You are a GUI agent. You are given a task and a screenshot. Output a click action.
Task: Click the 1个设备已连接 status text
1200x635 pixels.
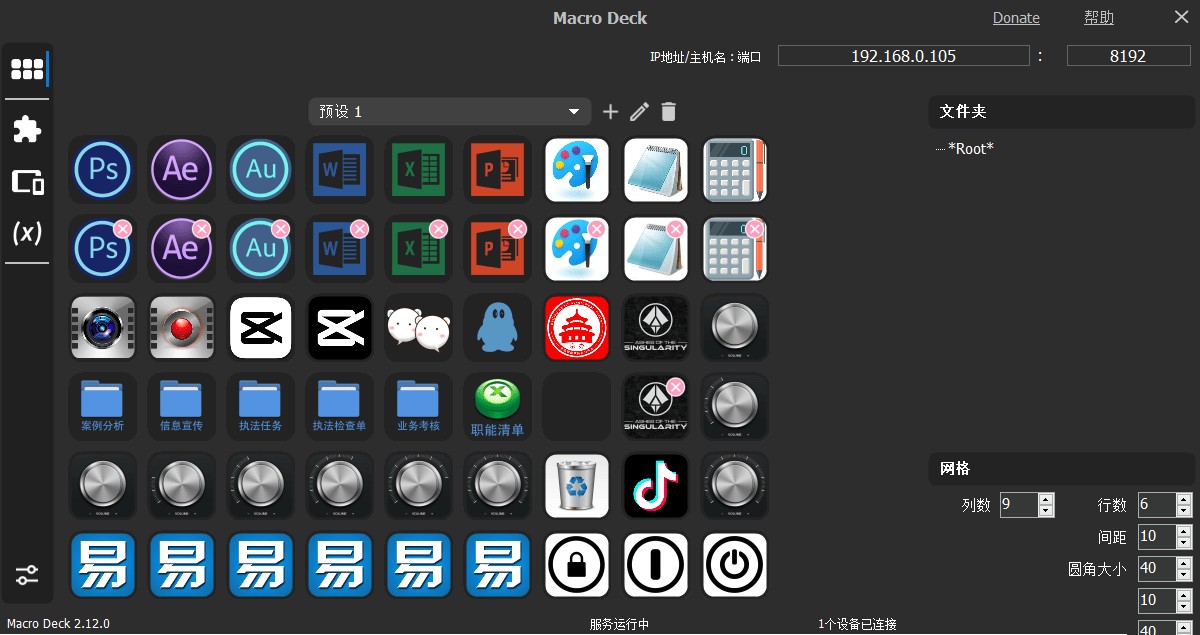tap(857, 624)
